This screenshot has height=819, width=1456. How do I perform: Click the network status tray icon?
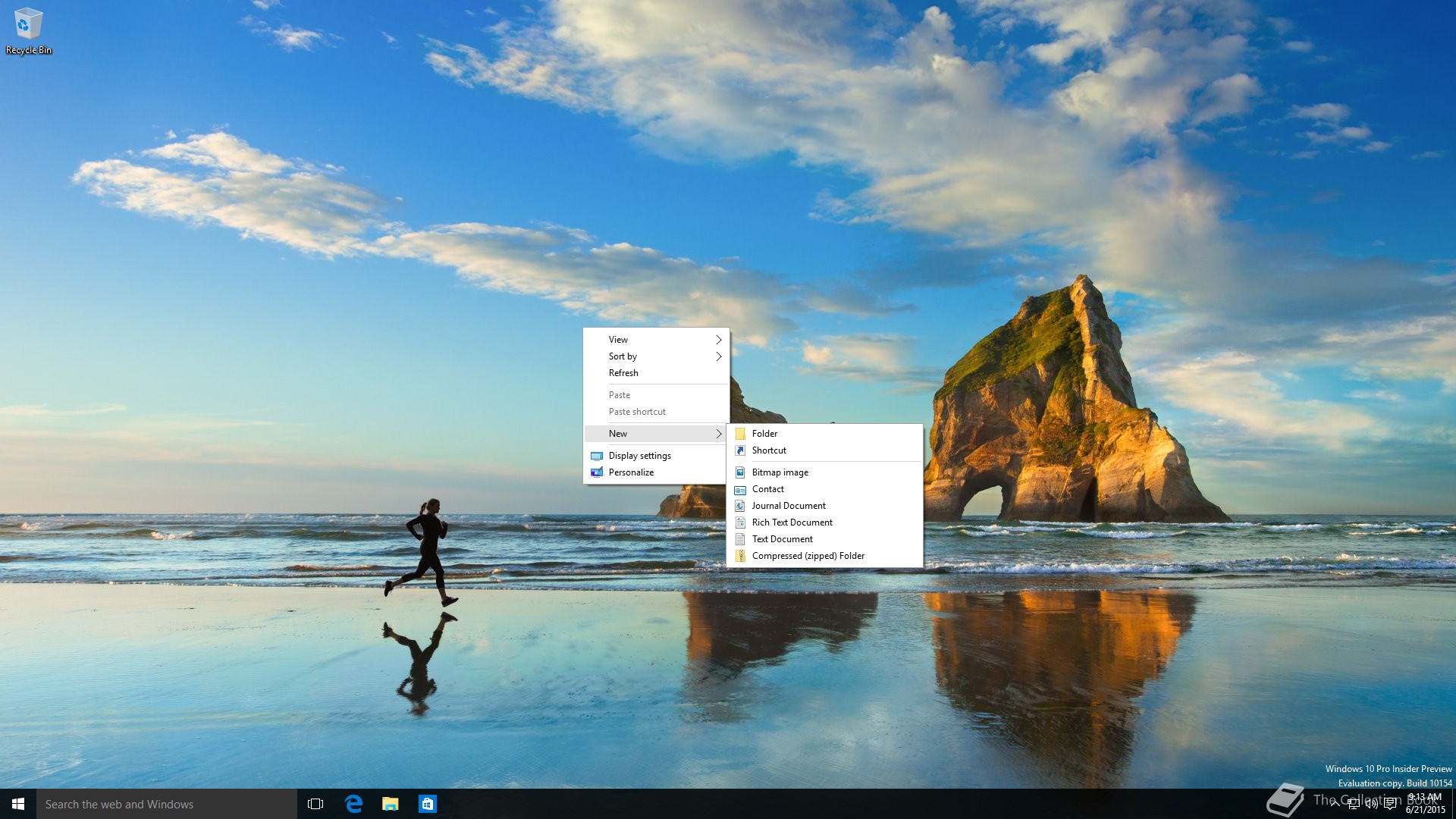(x=1354, y=804)
